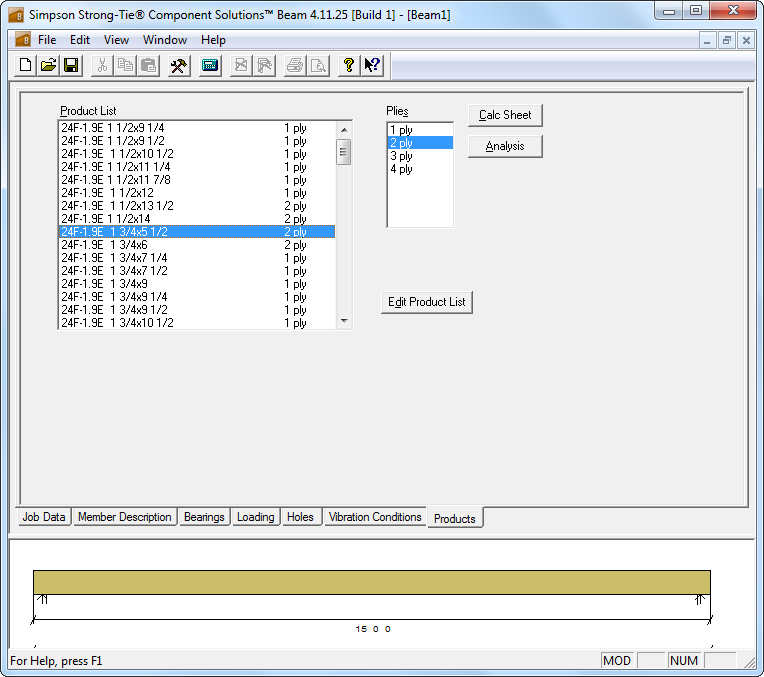Select product 24F-1.9E 1 1/2x11 1/4

(x=197, y=167)
